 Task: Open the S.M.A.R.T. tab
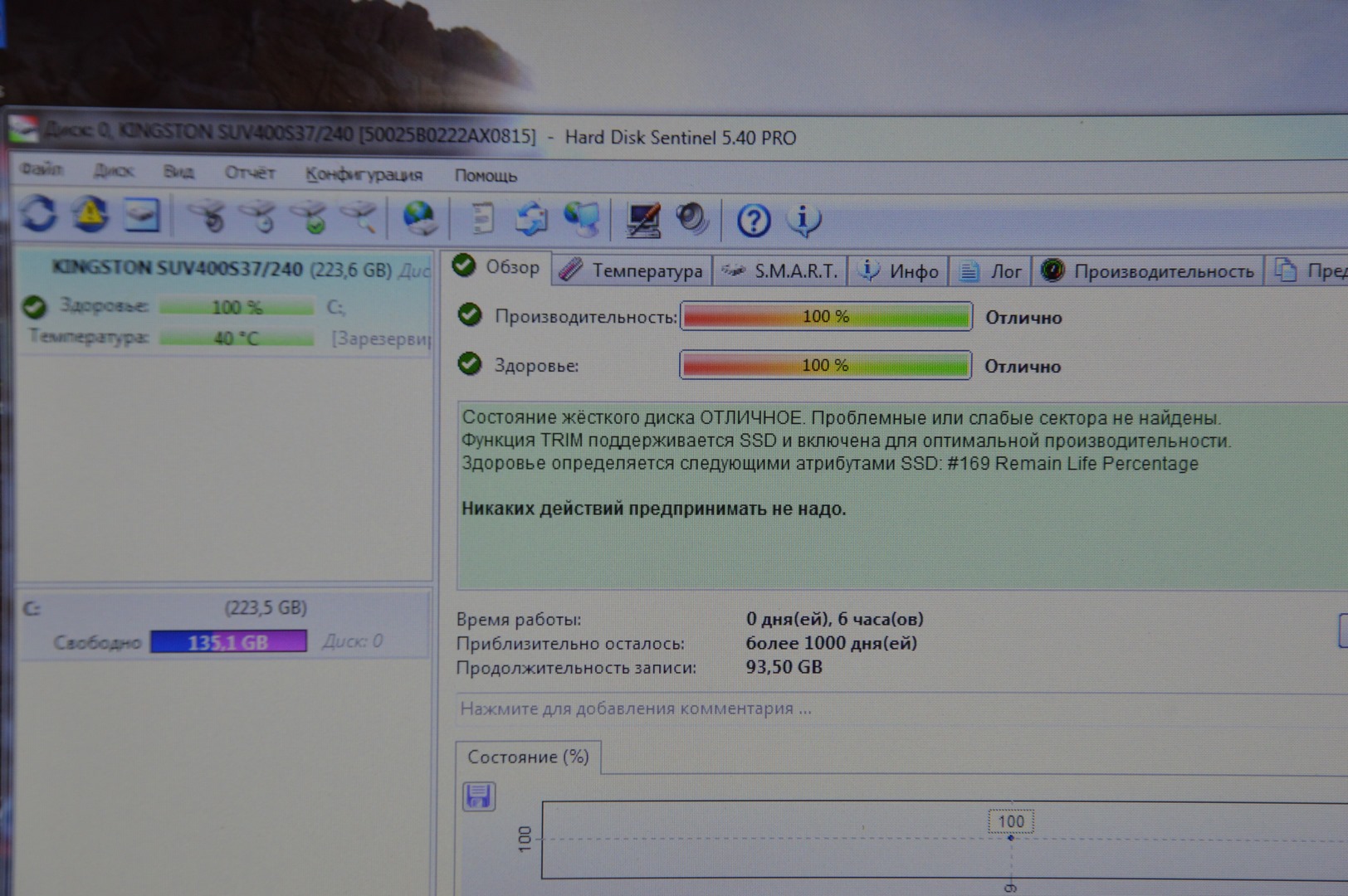click(779, 270)
